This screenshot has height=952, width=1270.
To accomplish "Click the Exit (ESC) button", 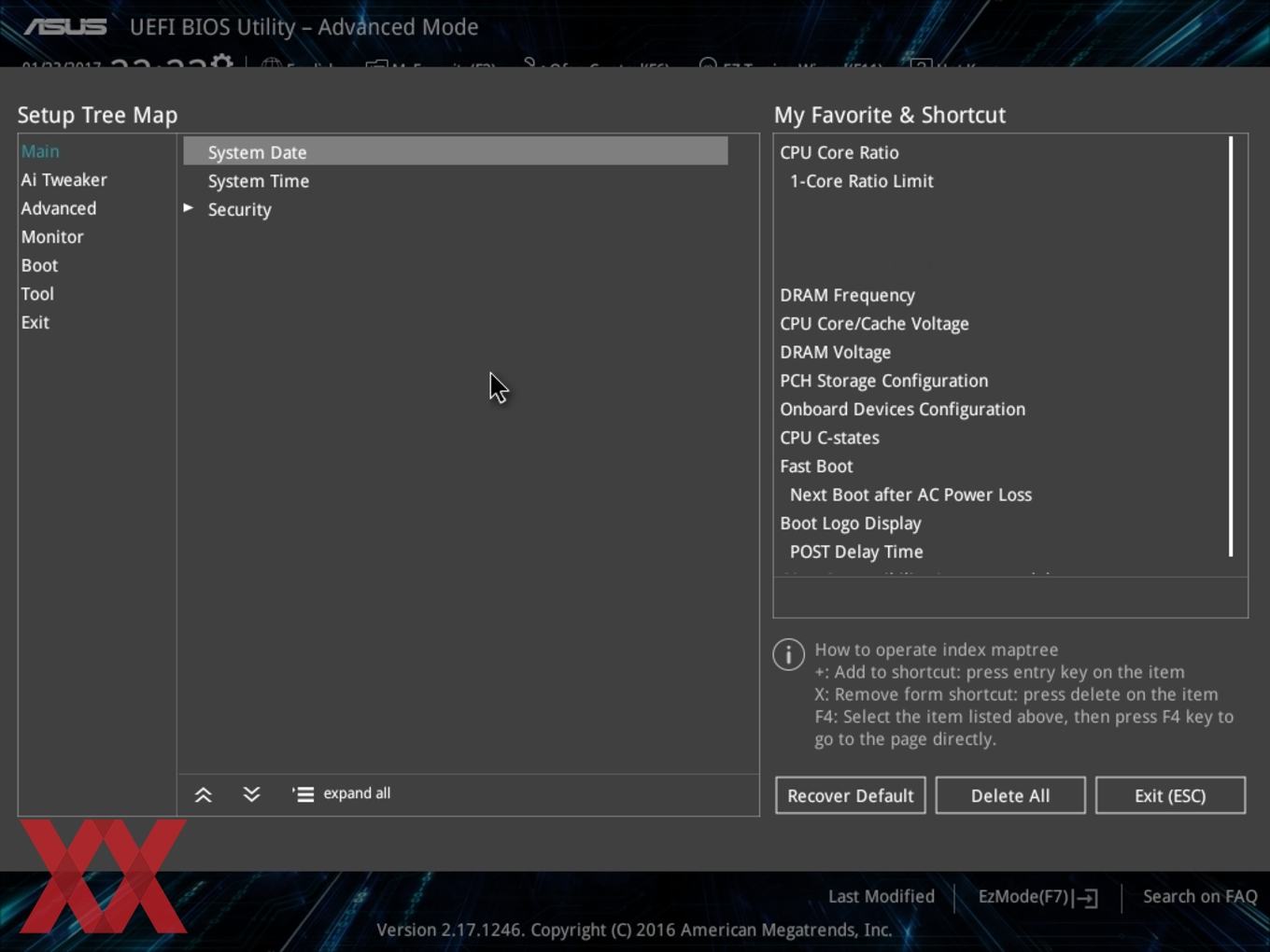I will click(1170, 795).
